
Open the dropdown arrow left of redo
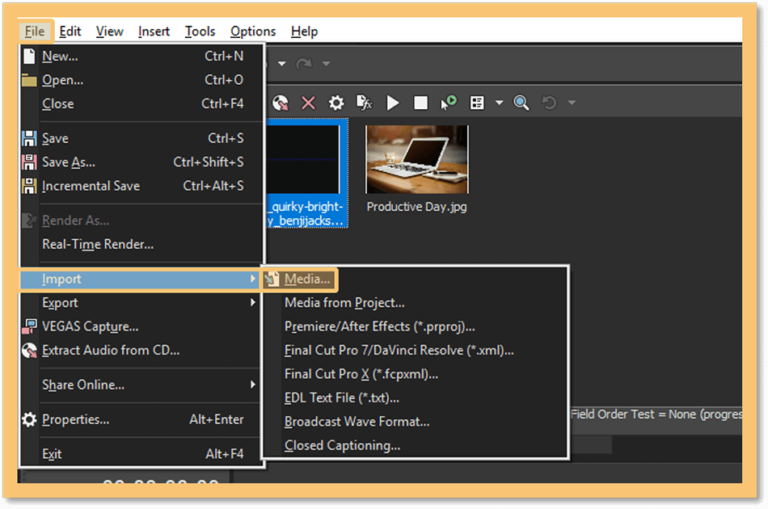click(282, 64)
